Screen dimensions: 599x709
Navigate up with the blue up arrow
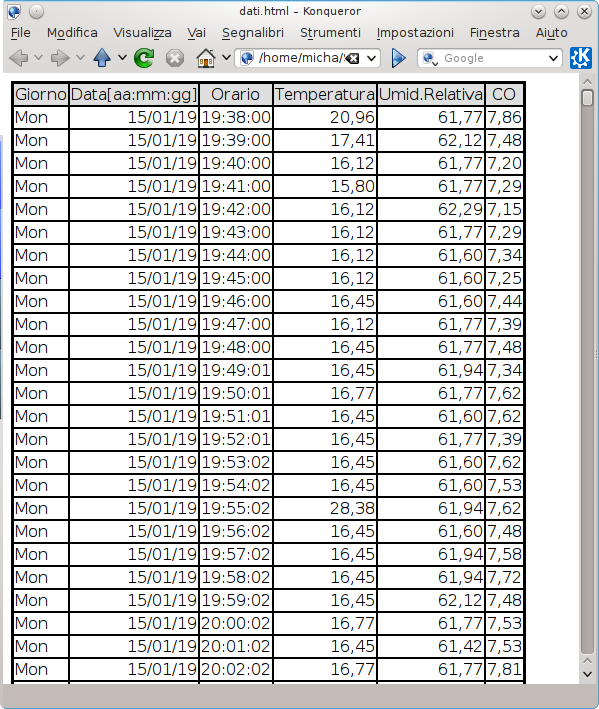102,58
